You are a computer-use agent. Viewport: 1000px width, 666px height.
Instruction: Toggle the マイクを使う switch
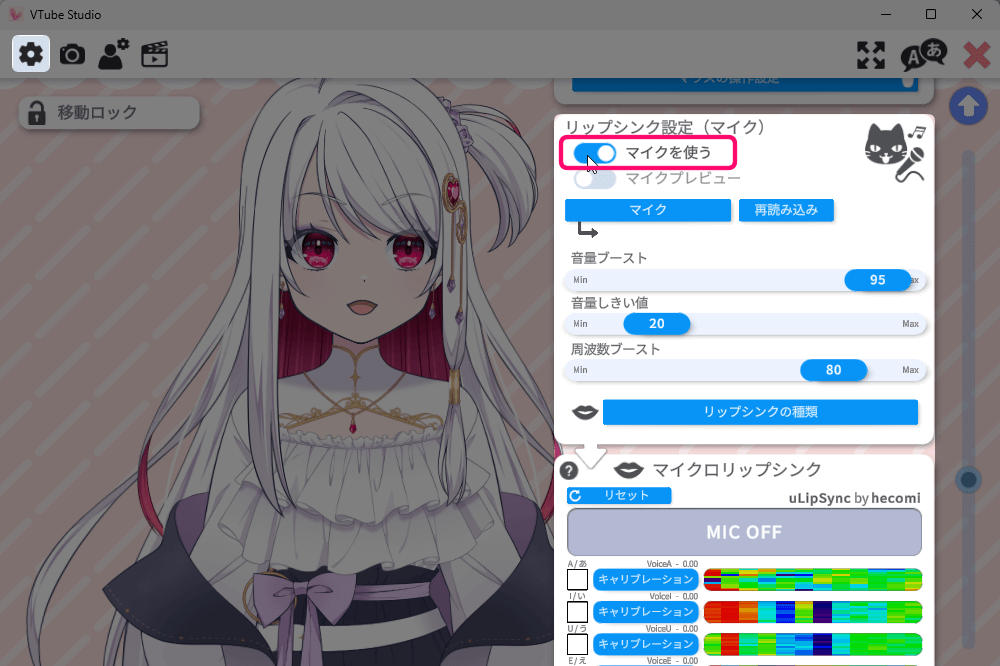click(x=595, y=153)
